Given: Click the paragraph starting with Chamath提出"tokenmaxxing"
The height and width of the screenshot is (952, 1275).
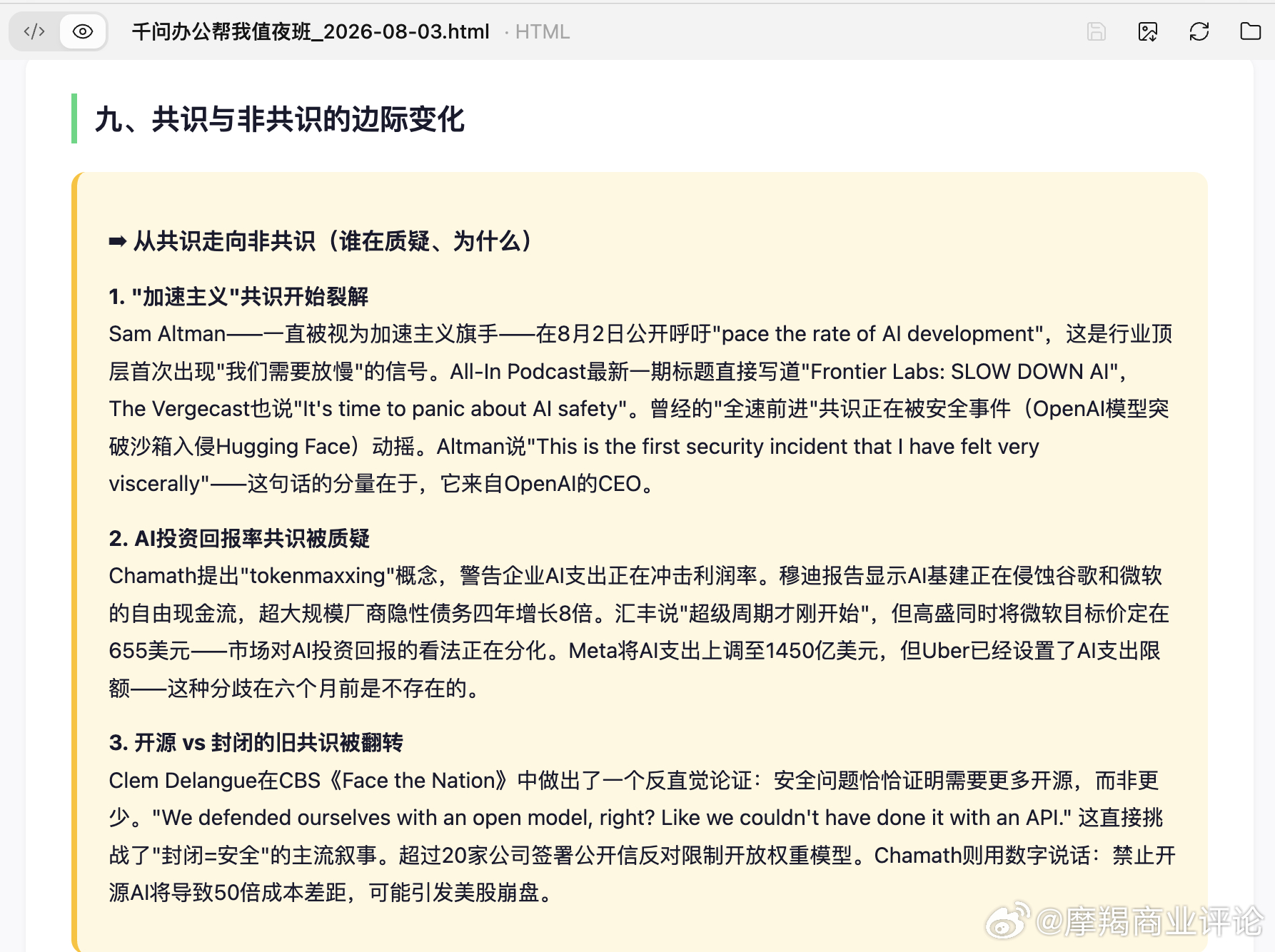Looking at the screenshot, I should pyautogui.click(x=639, y=632).
